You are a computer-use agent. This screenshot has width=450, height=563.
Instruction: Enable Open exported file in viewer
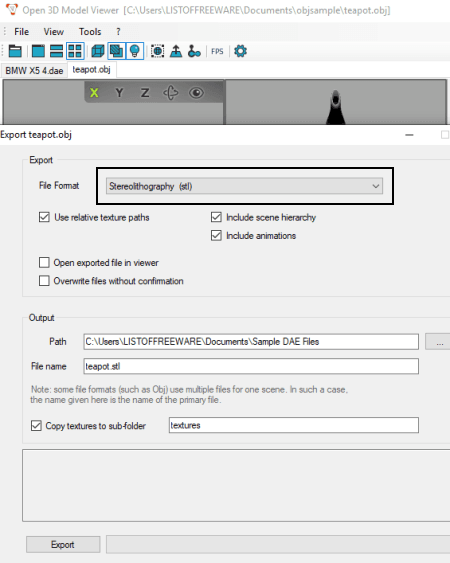[44, 262]
